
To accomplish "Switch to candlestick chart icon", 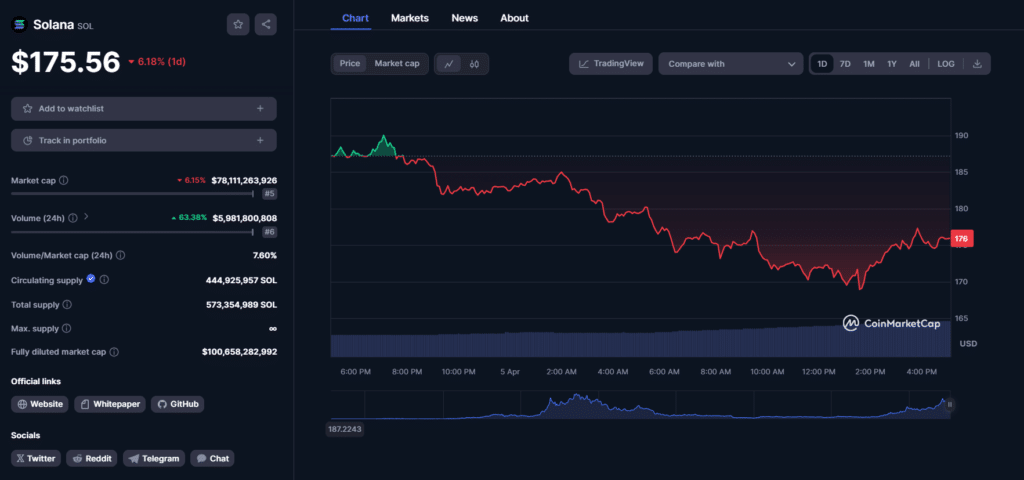I will tap(475, 64).
